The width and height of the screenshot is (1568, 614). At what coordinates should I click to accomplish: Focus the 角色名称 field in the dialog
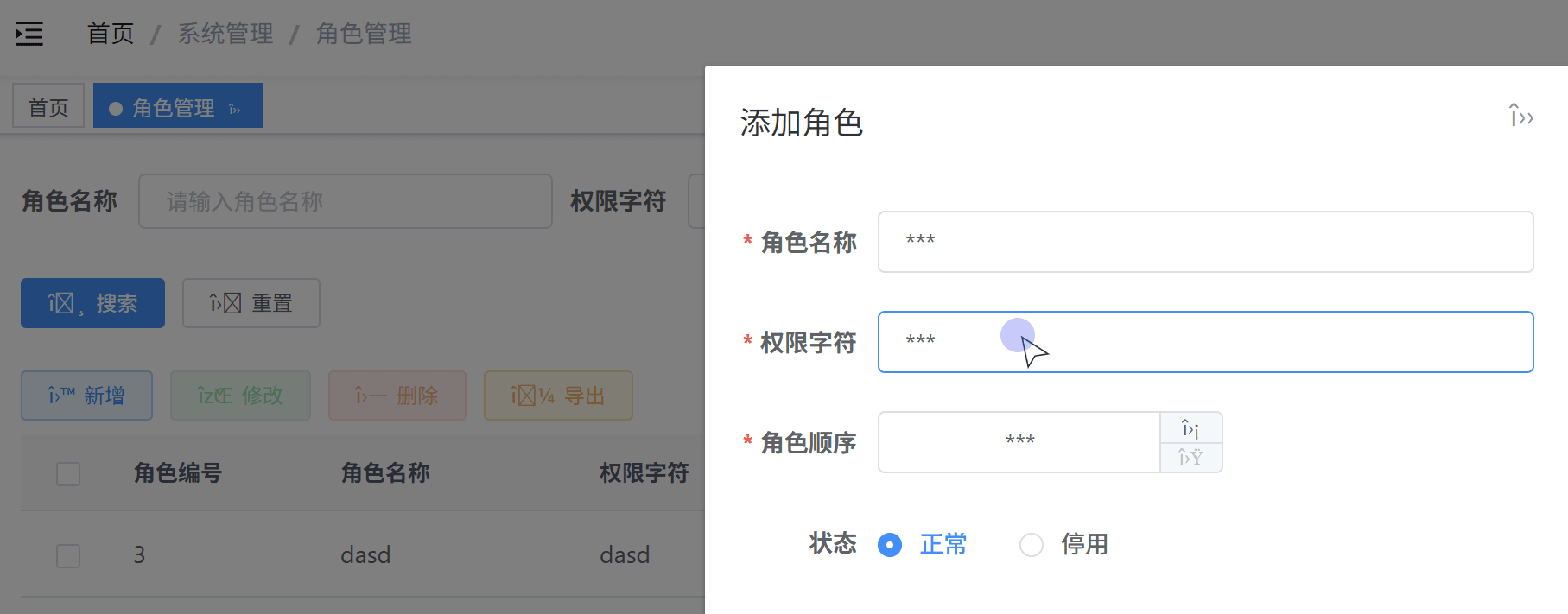[x=1206, y=242]
